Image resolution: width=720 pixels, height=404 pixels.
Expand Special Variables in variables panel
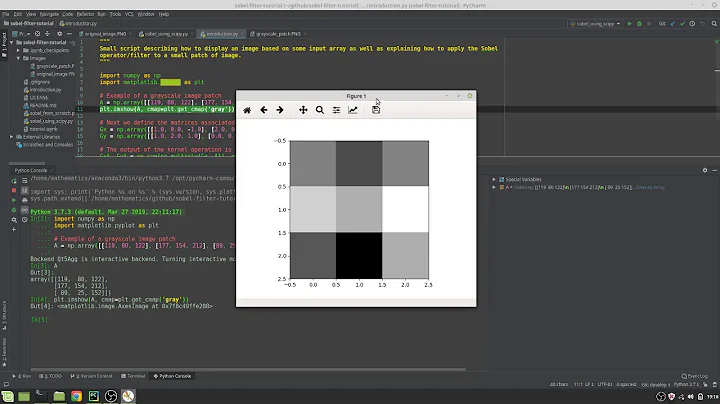[494, 180]
